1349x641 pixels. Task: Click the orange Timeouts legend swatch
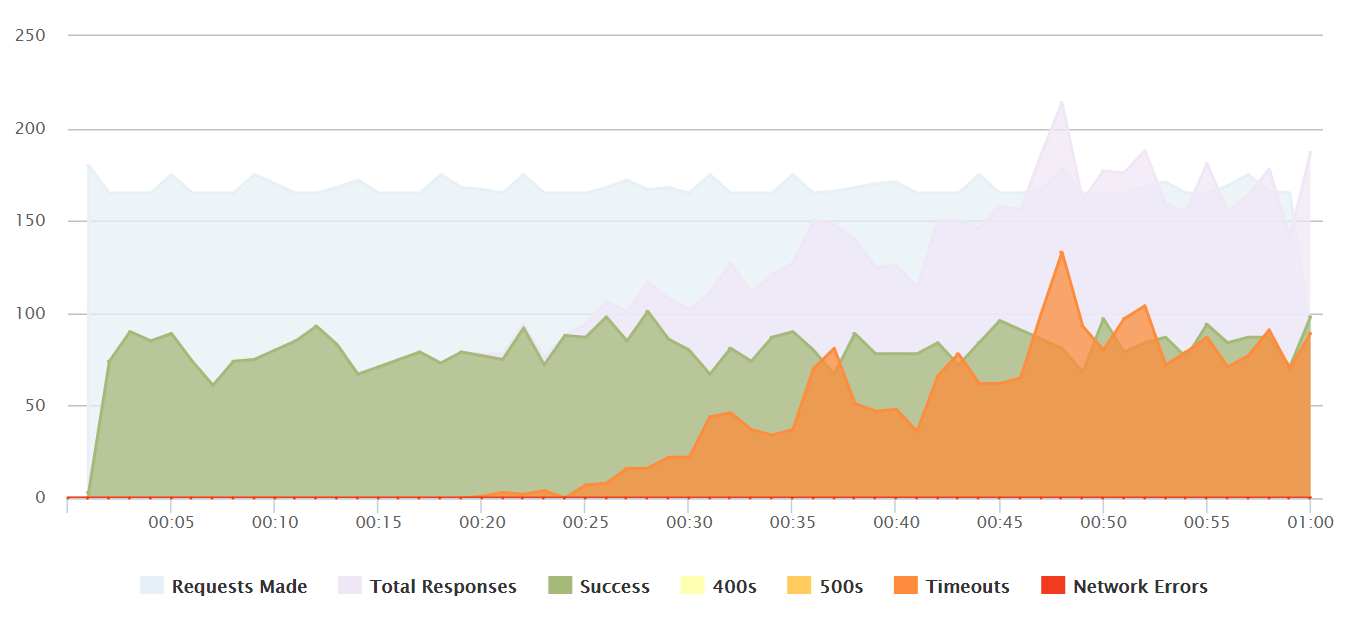(x=906, y=587)
